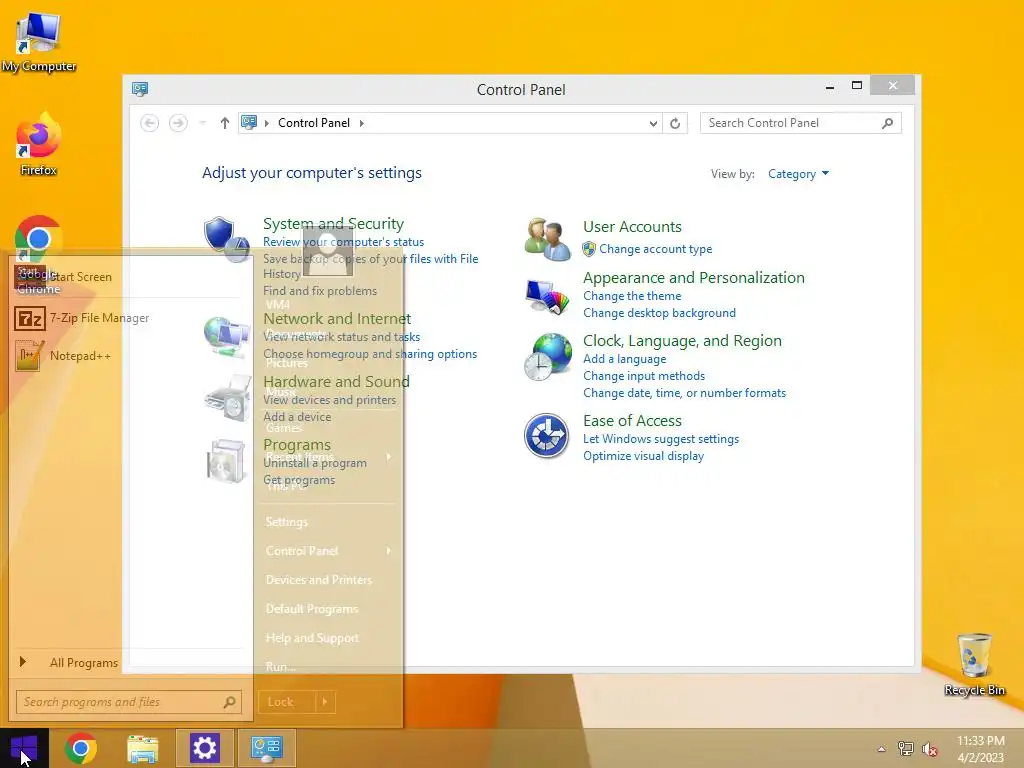
Task: Expand the Control Panel submenu arrow in Start menu
Action: (x=389, y=551)
